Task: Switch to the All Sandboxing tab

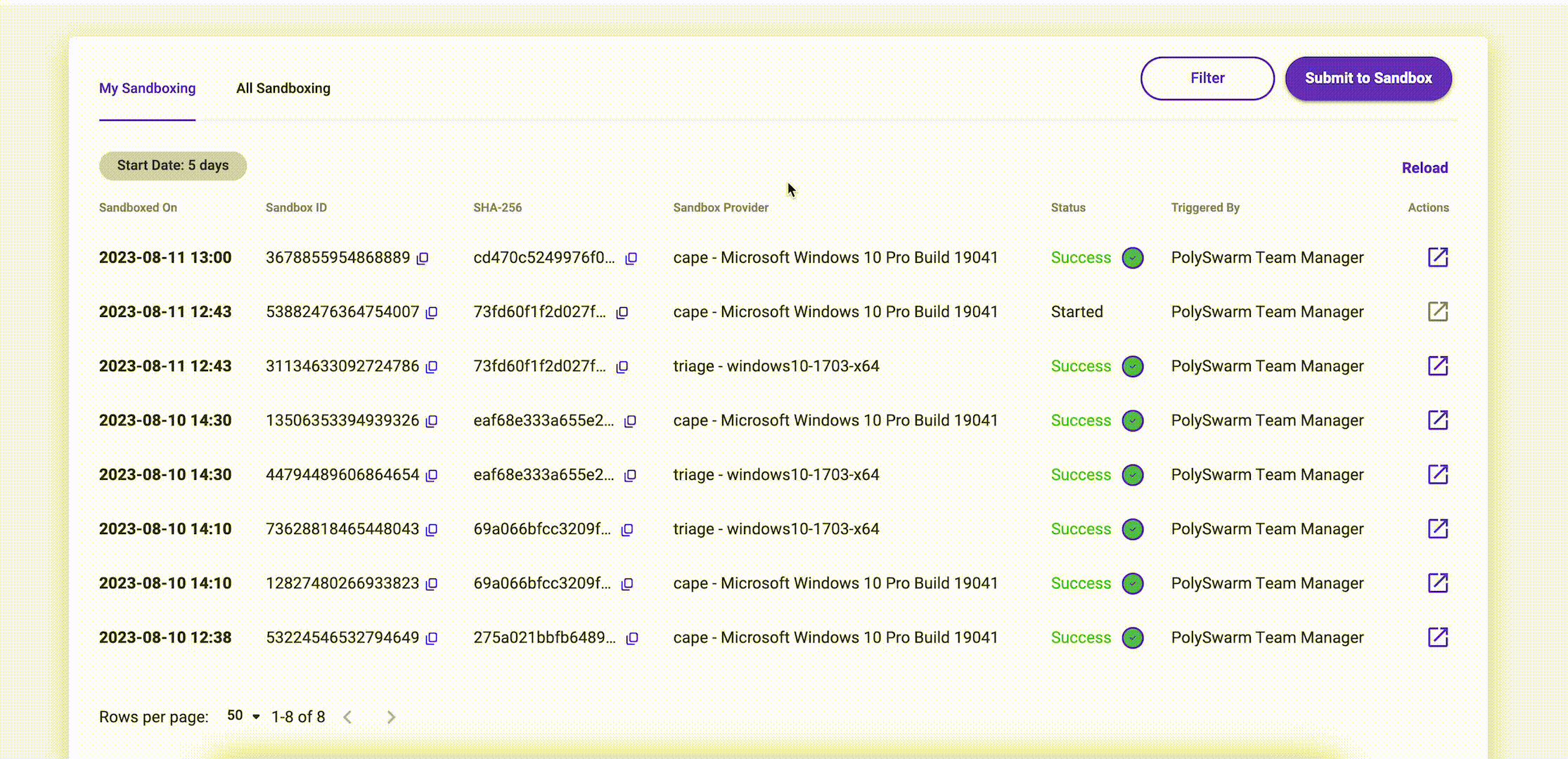Action: click(283, 89)
